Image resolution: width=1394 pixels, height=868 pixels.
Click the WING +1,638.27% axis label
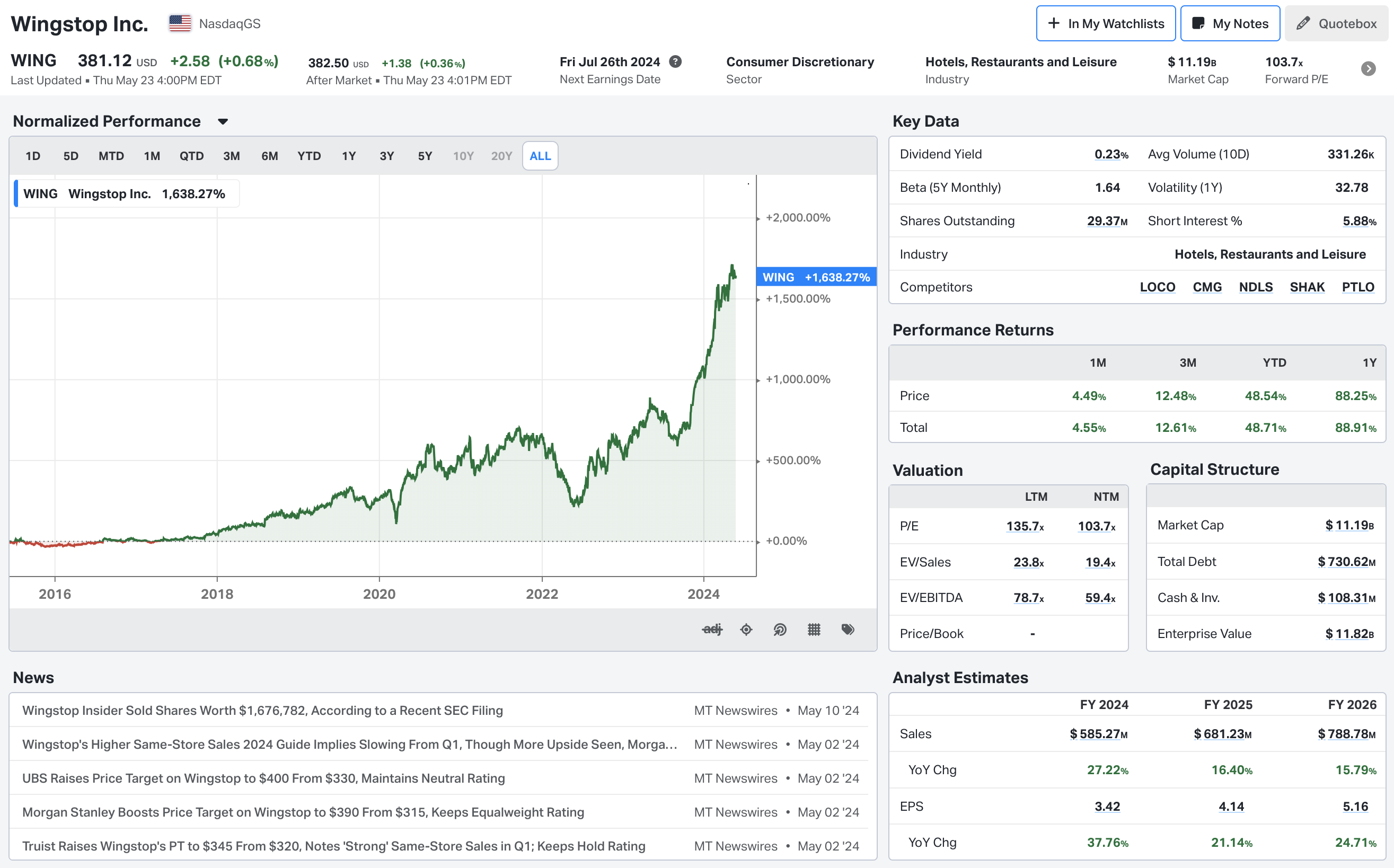[x=816, y=277]
